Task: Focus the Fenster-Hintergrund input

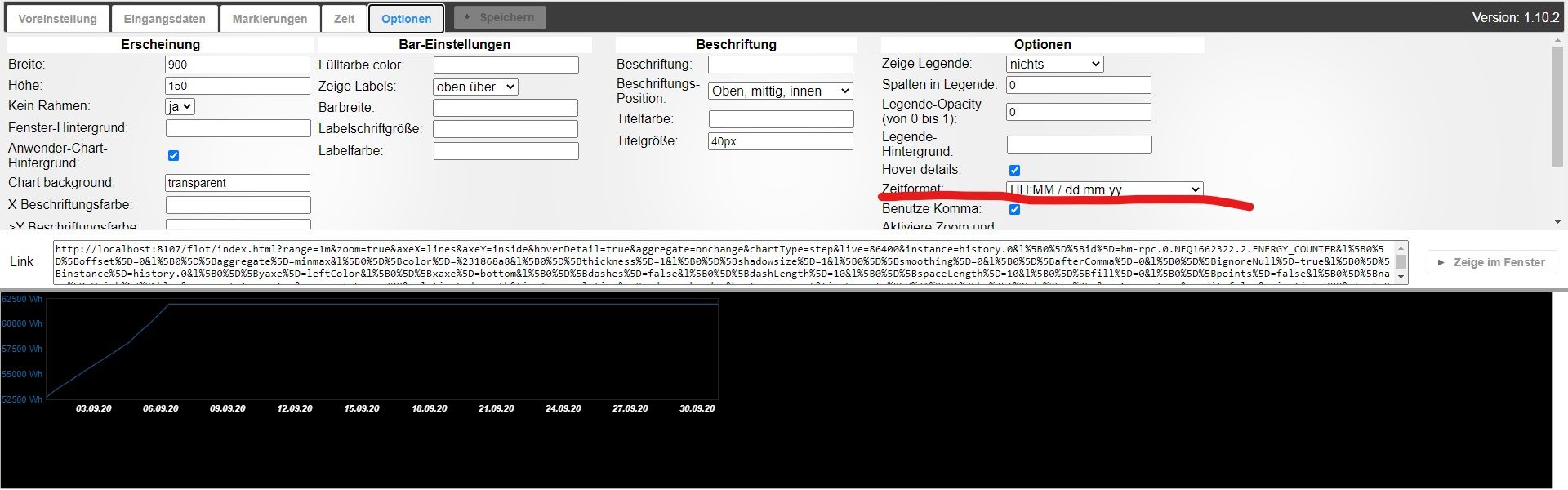Action: [x=238, y=128]
